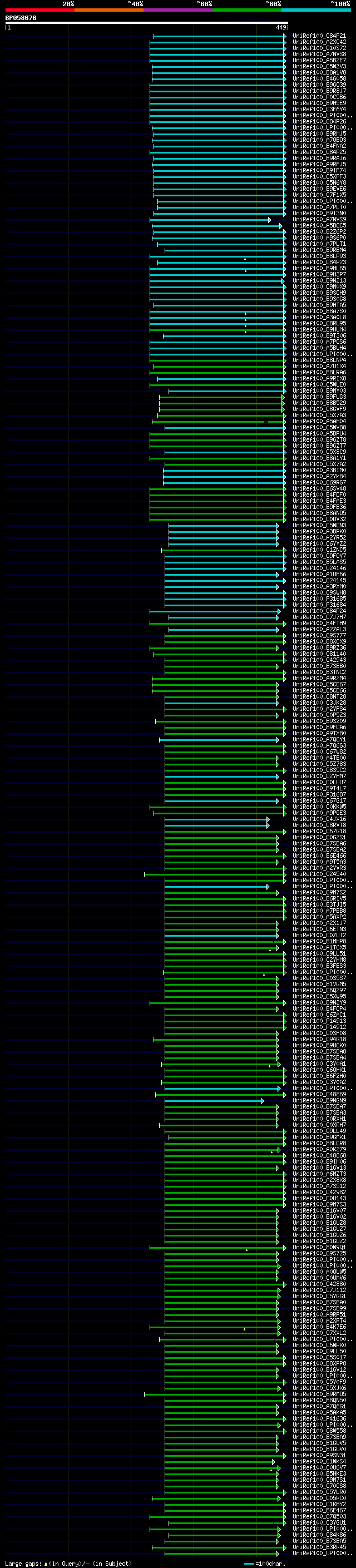Click the BP058676 query title
The width and height of the screenshot is (356, 1568).
click(21, 18)
